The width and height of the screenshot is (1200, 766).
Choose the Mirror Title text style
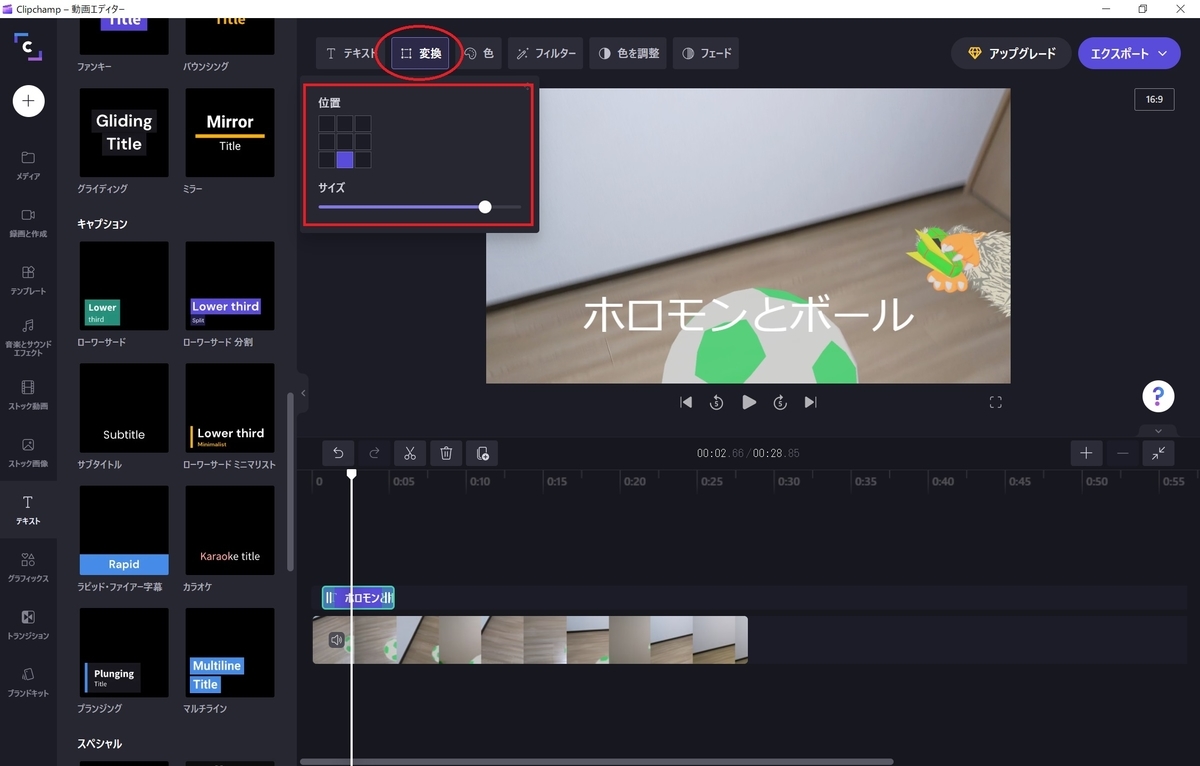tap(230, 132)
